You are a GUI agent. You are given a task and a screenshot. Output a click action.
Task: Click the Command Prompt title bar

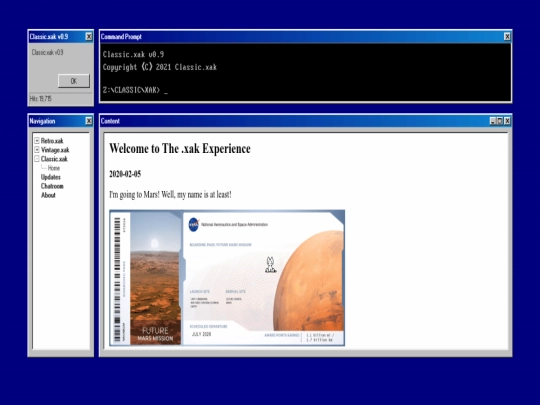(x=305, y=37)
